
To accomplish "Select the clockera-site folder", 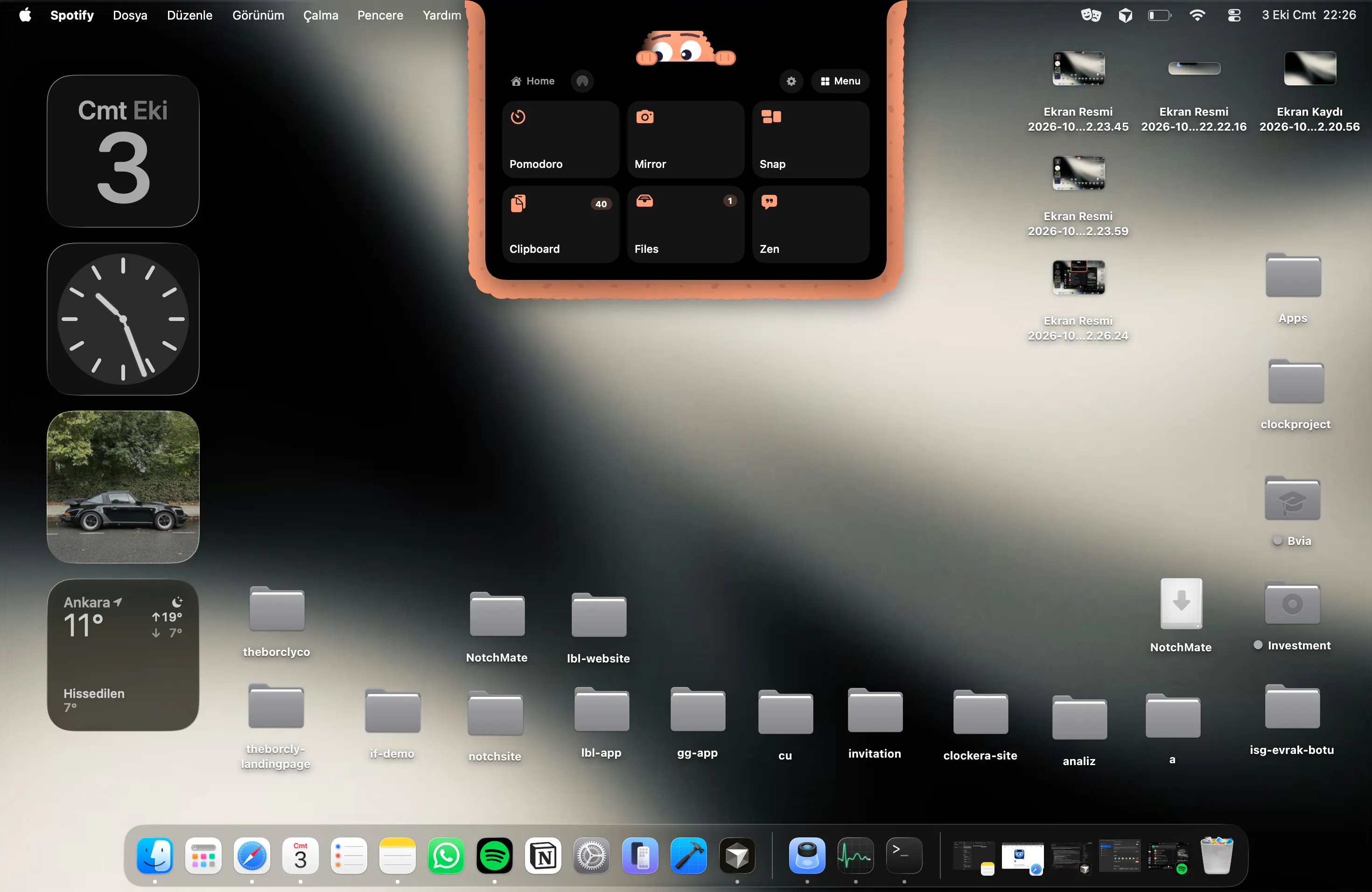I will (x=980, y=712).
